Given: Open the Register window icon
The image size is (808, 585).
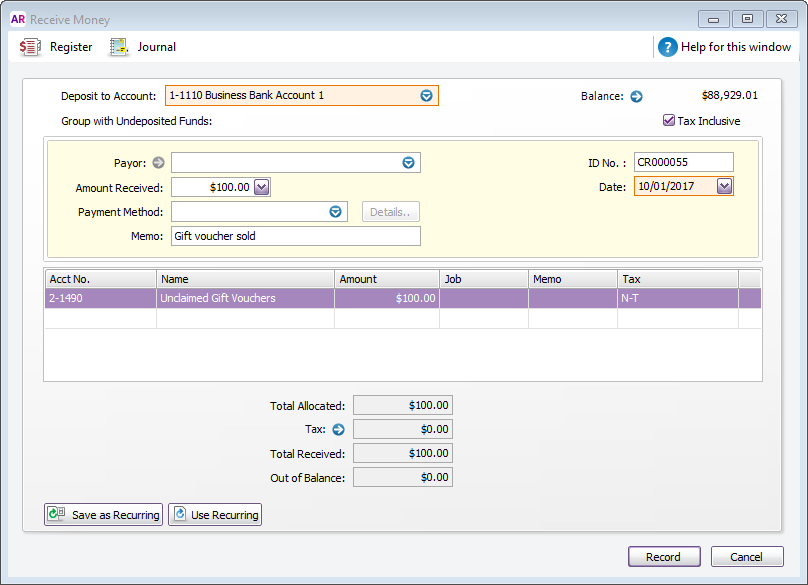Looking at the screenshot, I should [x=31, y=47].
